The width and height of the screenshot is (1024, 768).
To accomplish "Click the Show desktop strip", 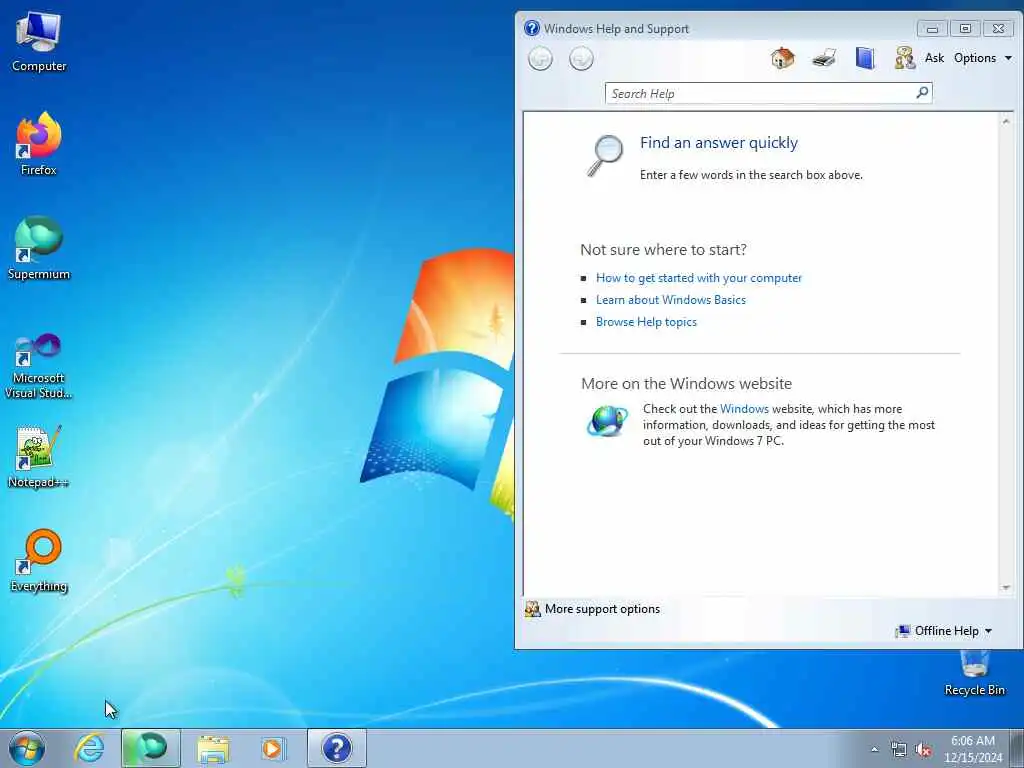I will pyautogui.click(x=1017, y=748).
